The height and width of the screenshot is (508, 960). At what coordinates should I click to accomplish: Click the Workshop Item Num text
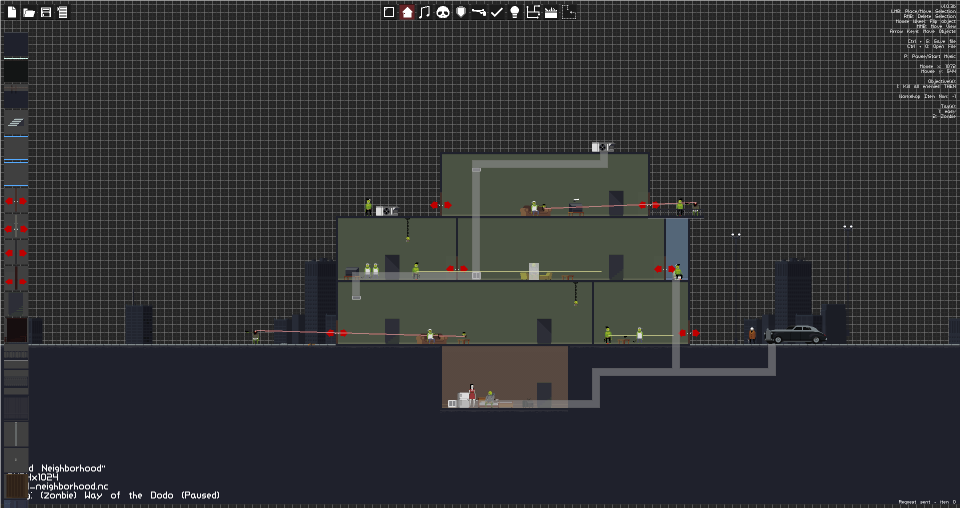click(x=927, y=96)
